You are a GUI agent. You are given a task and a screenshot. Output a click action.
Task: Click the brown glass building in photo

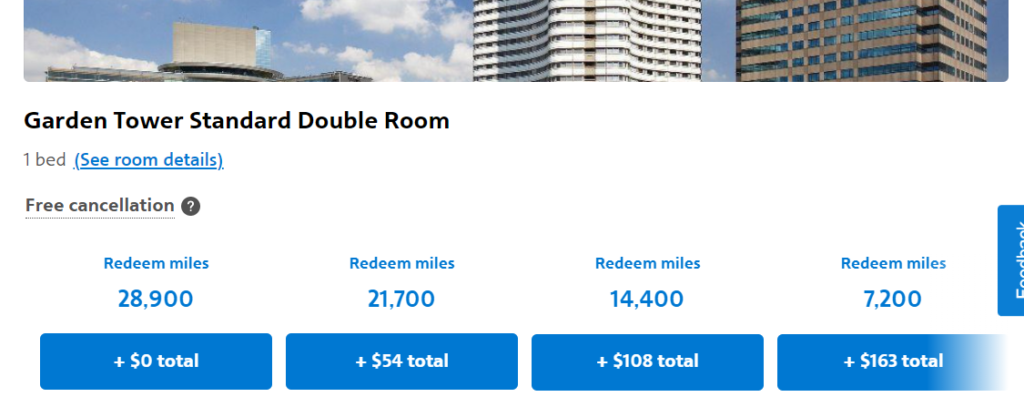[860, 40]
